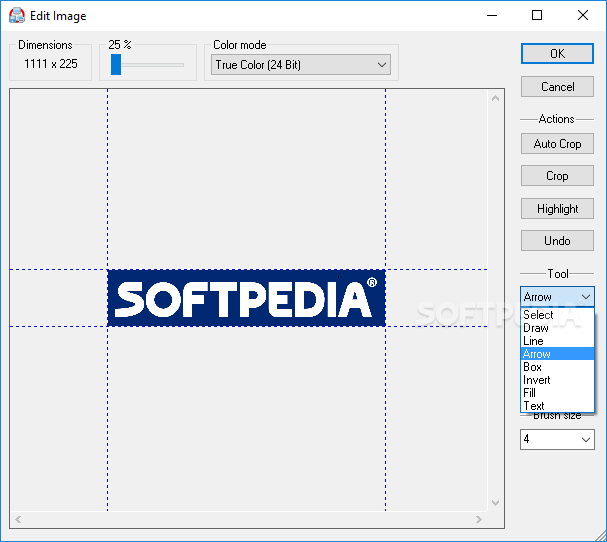Click the Softpedia image in the canvas
Screen dimensions: 607x542
pyautogui.click(x=247, y=298)
